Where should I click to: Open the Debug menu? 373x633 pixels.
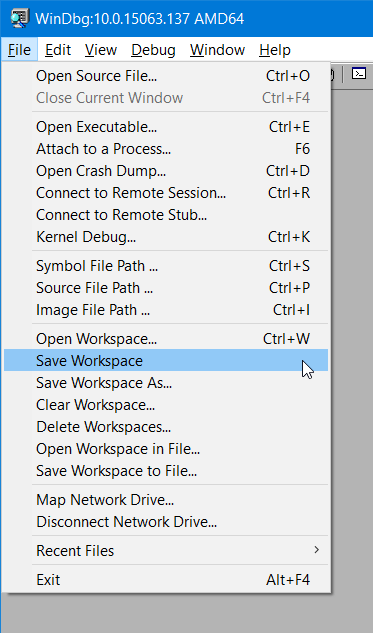click(153, 50)
